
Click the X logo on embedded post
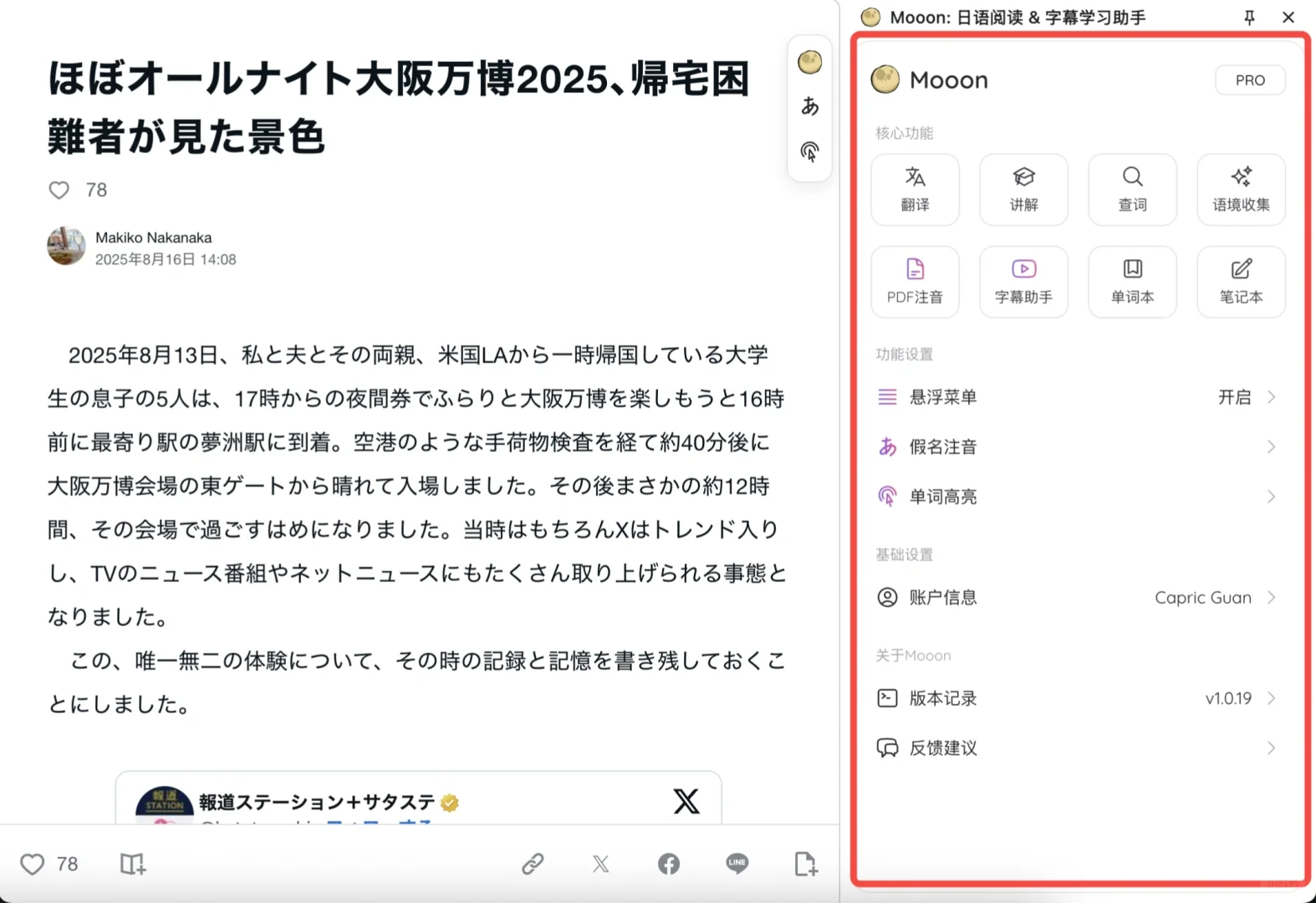click(x=686, y=801)
